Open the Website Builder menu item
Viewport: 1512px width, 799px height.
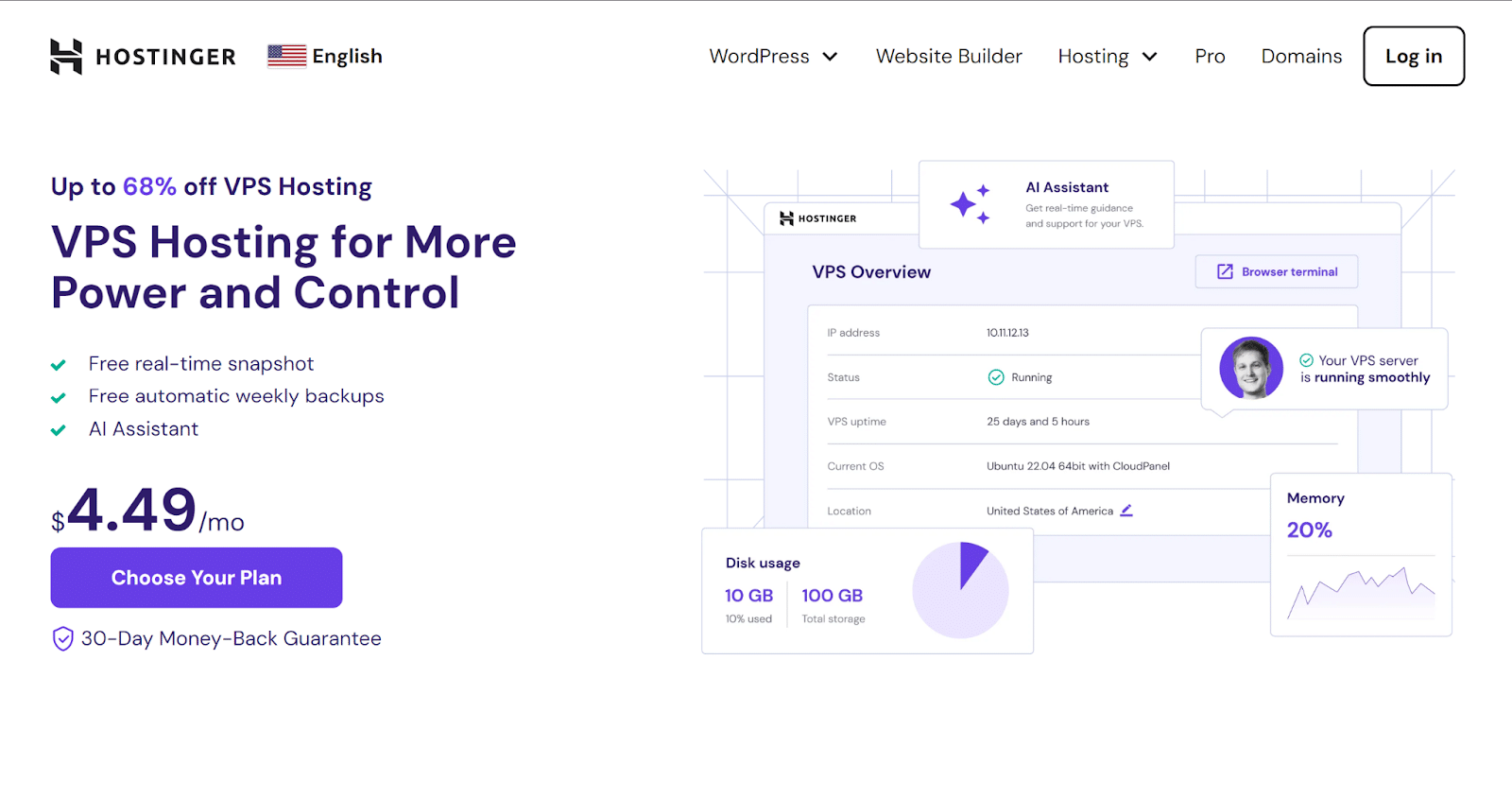point(949,56)
